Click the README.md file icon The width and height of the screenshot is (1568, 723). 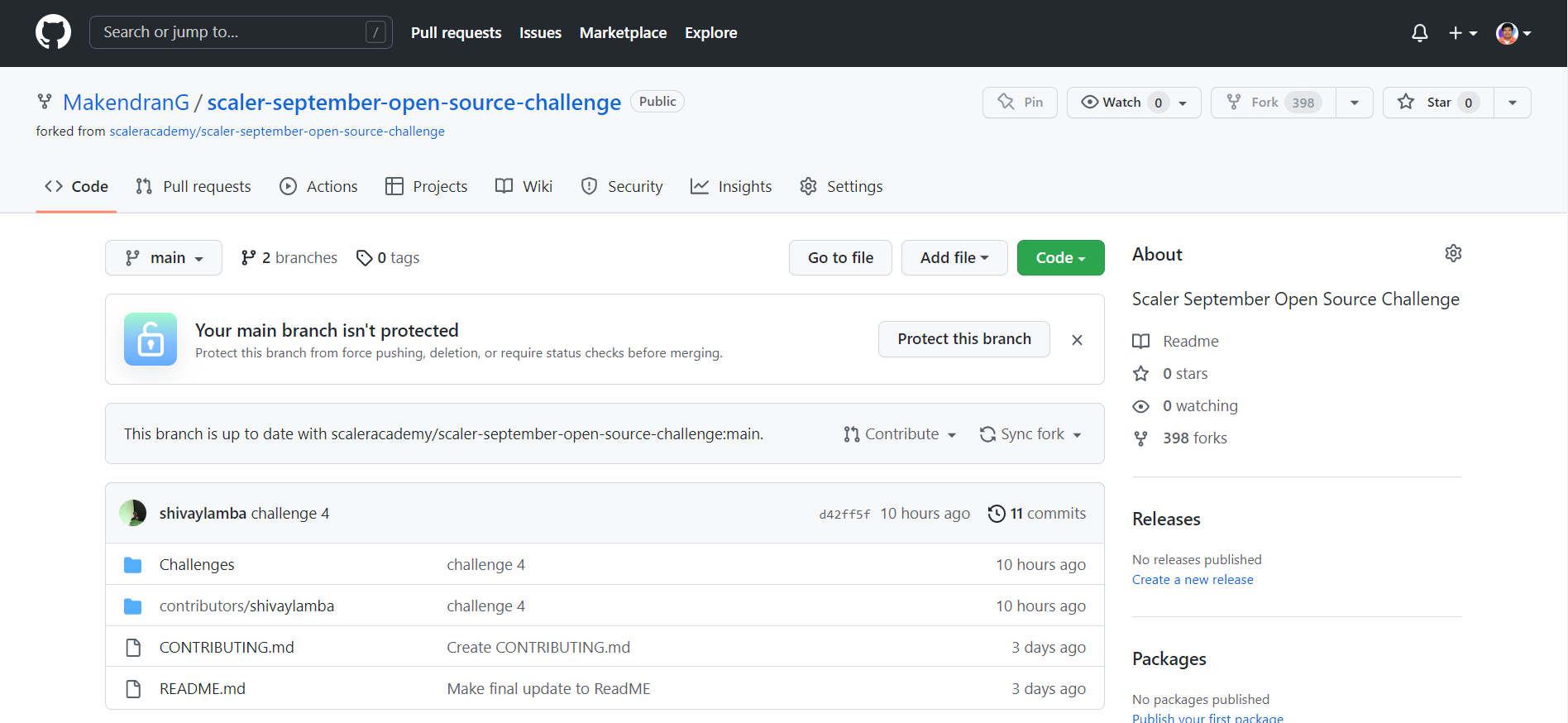(x=132, y=689)
